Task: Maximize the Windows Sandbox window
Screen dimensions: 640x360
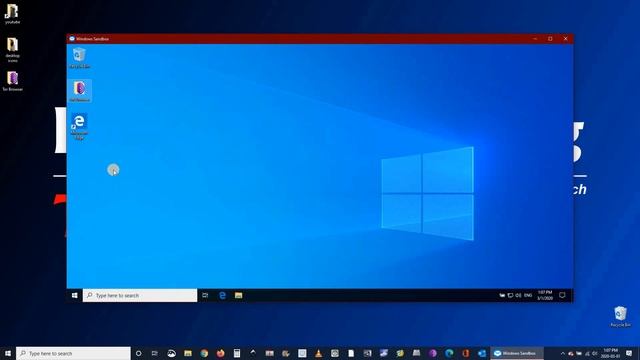Action: [x=550, y=39]
